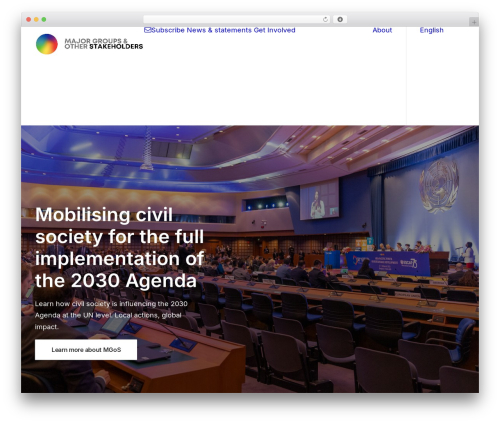
Task: Open the Get Involved menu item
Action: [274, 30]
